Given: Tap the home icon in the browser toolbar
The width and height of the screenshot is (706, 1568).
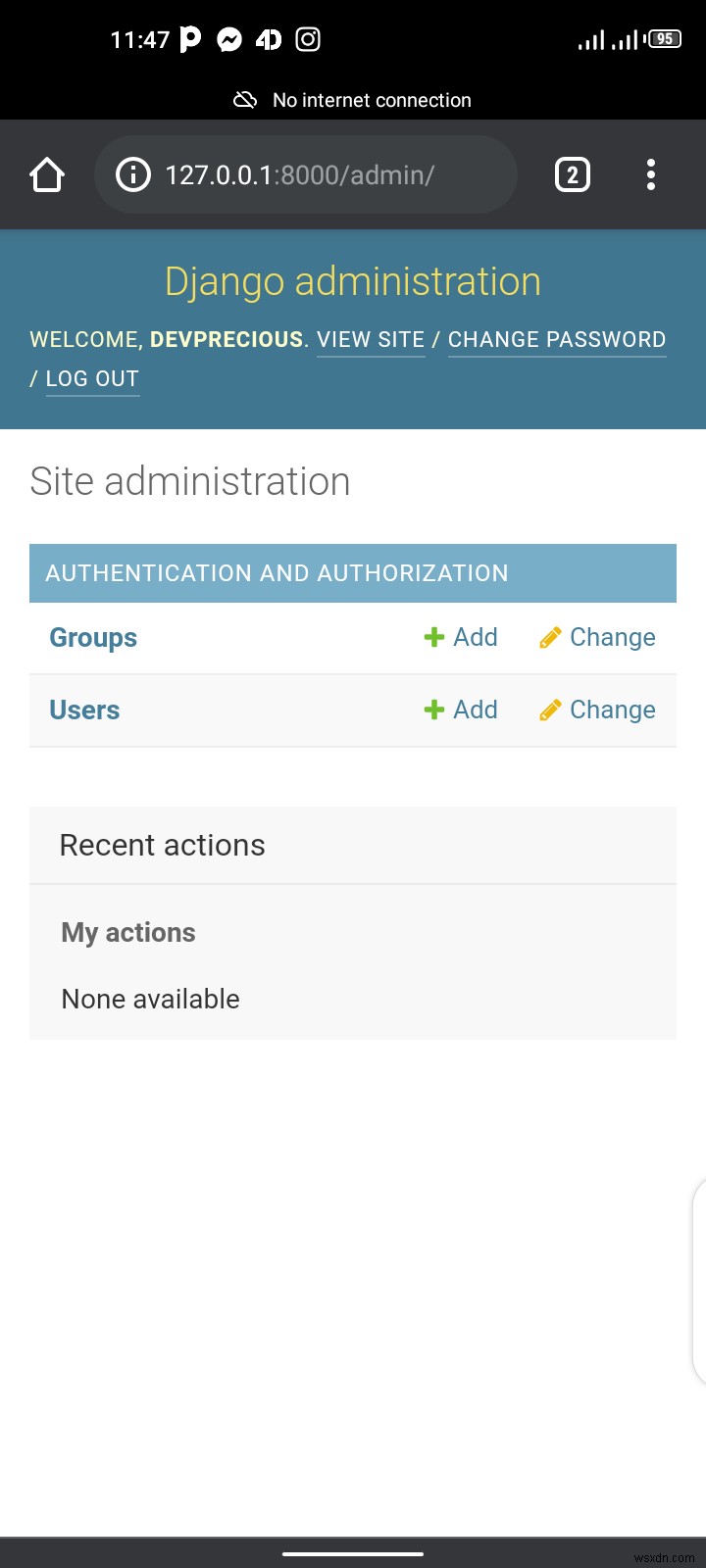Looking at the screenshot, I should pos(46,173).
